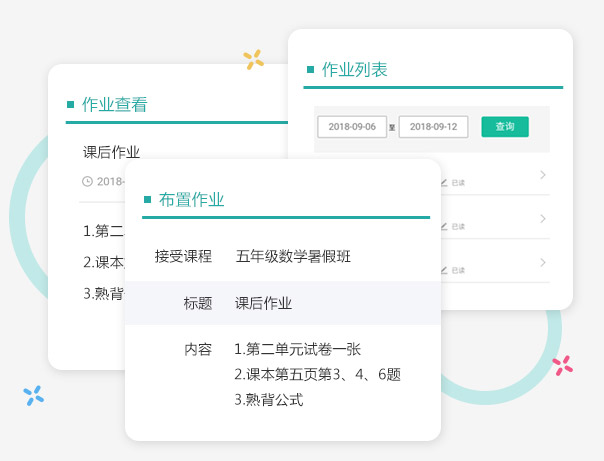
Task: Click the start date field 2018-09-06
Action: click(x=351, y=127)
